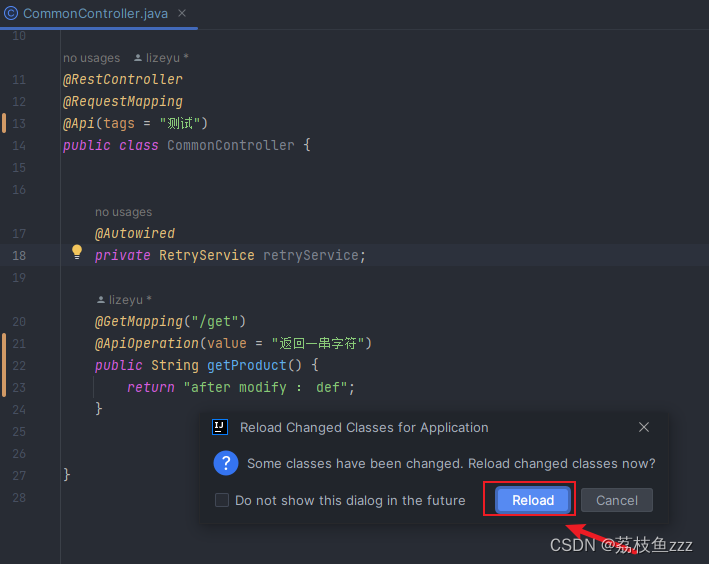Click the retryService field name
709x564 pixels.
pyautogui.click(x=311, y=255)
